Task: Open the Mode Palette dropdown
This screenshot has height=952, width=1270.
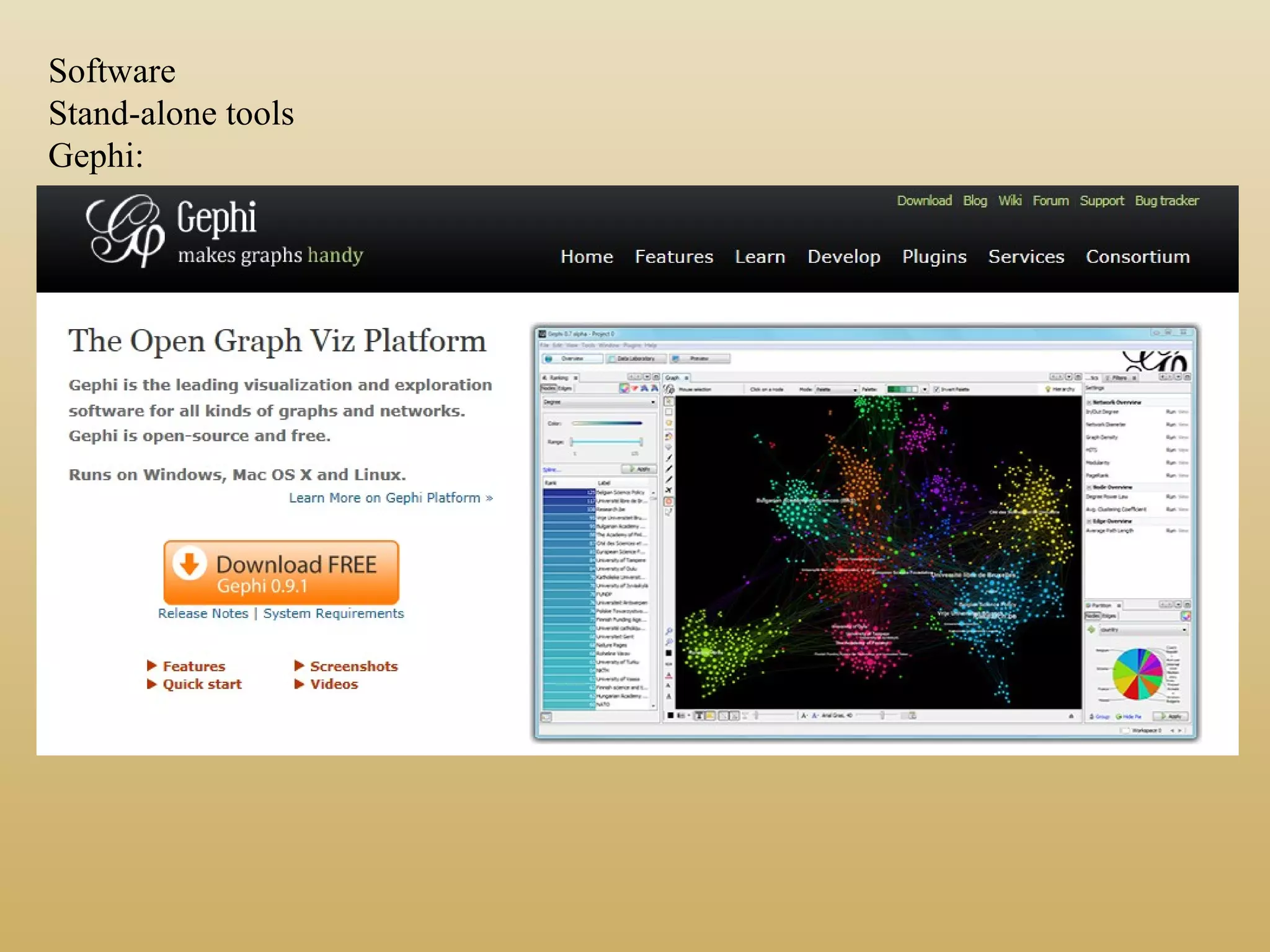Action: (x=837, y=389)
